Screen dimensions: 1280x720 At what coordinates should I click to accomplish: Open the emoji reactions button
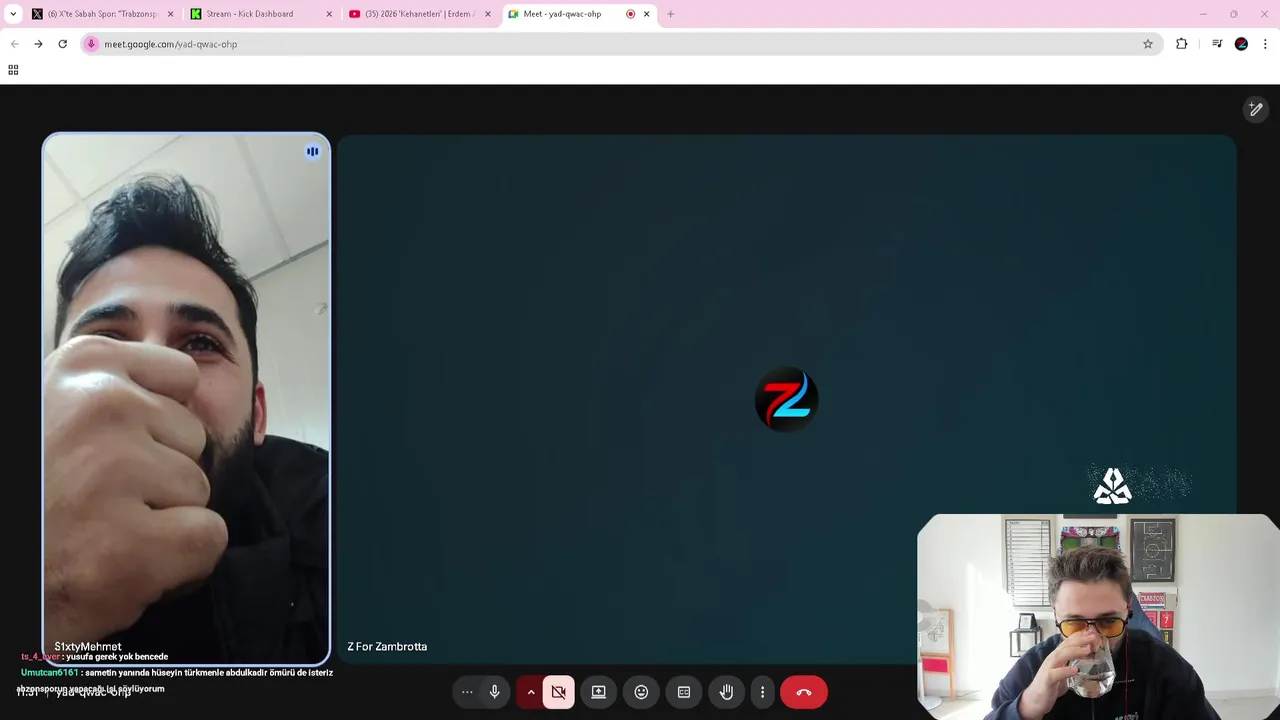[641, 692]
